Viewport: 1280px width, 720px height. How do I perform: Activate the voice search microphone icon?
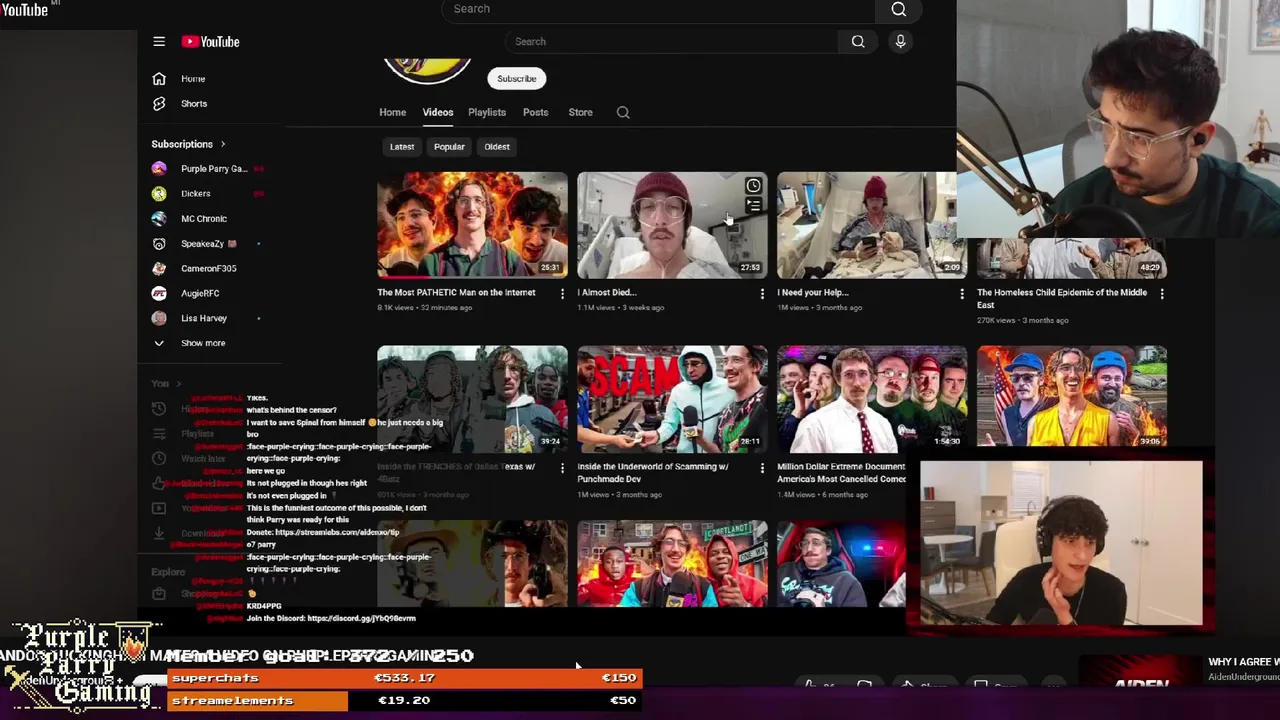(900, 42)
